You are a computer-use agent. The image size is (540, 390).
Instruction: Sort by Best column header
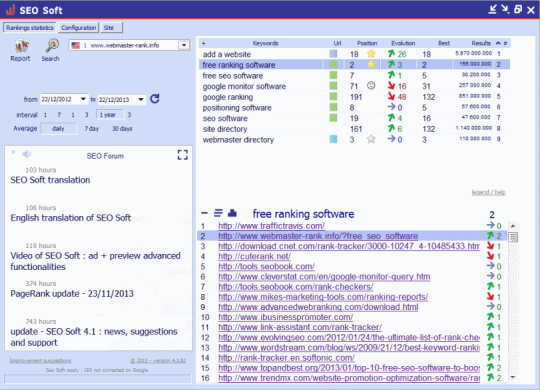click(x=444, y=43)
